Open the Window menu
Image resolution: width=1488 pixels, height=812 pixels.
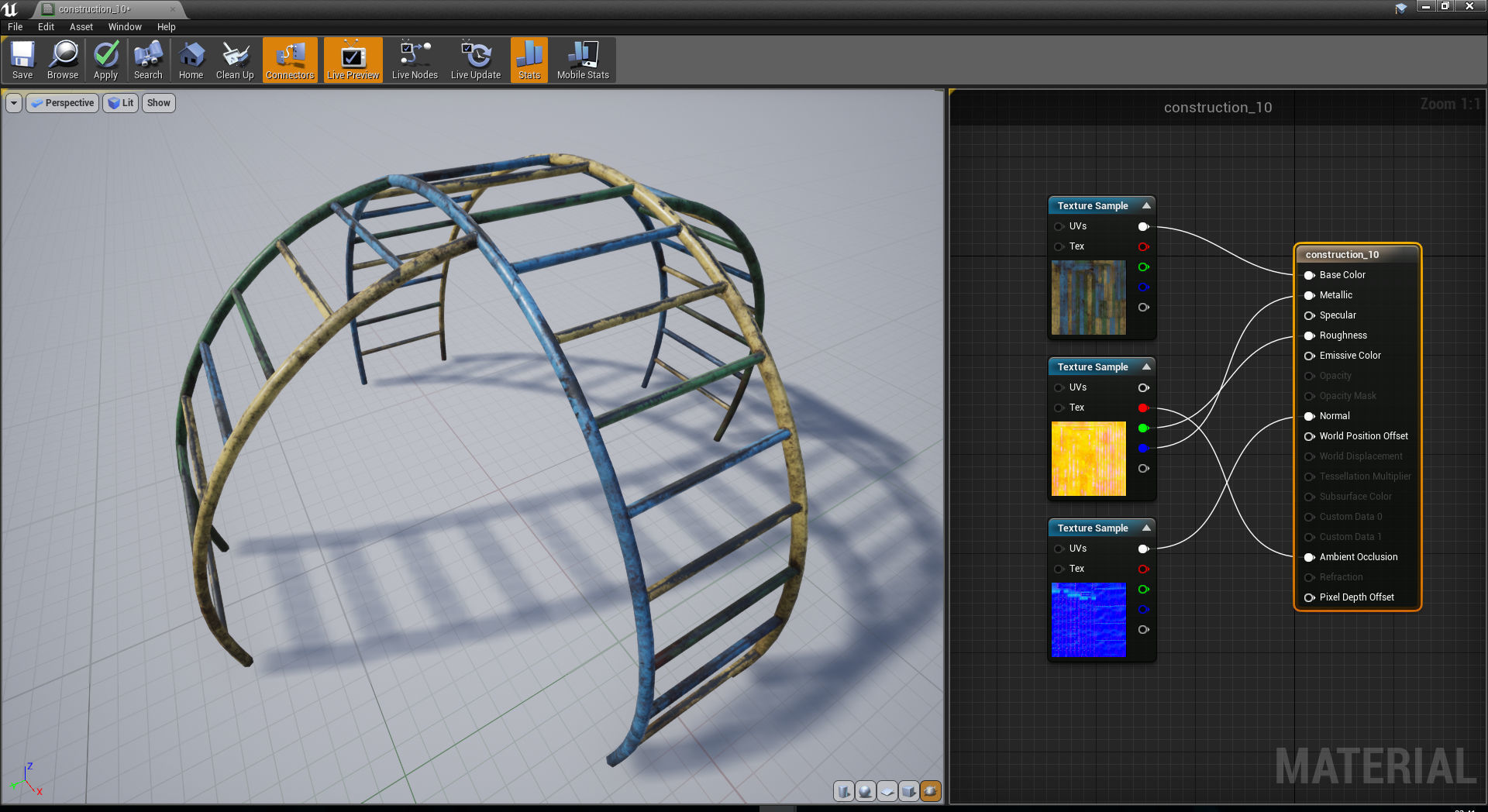pos(125,26)
